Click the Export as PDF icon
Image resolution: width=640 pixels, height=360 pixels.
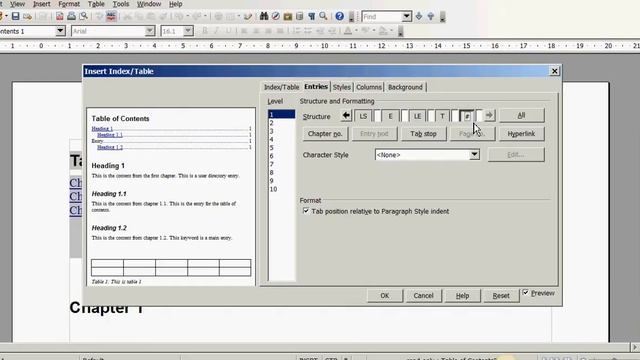click(x=60, y=16)
